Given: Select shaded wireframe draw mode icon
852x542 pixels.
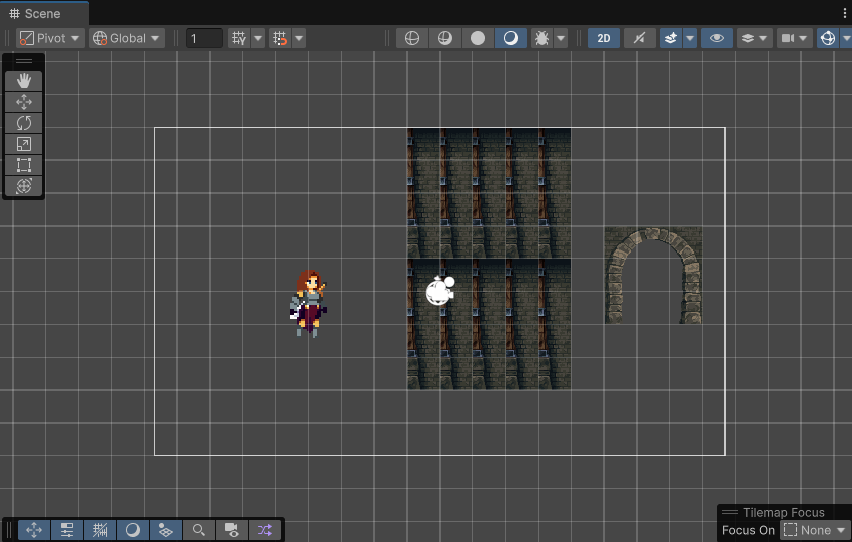Looking at the screenshot, I should (x=445, y=38).
